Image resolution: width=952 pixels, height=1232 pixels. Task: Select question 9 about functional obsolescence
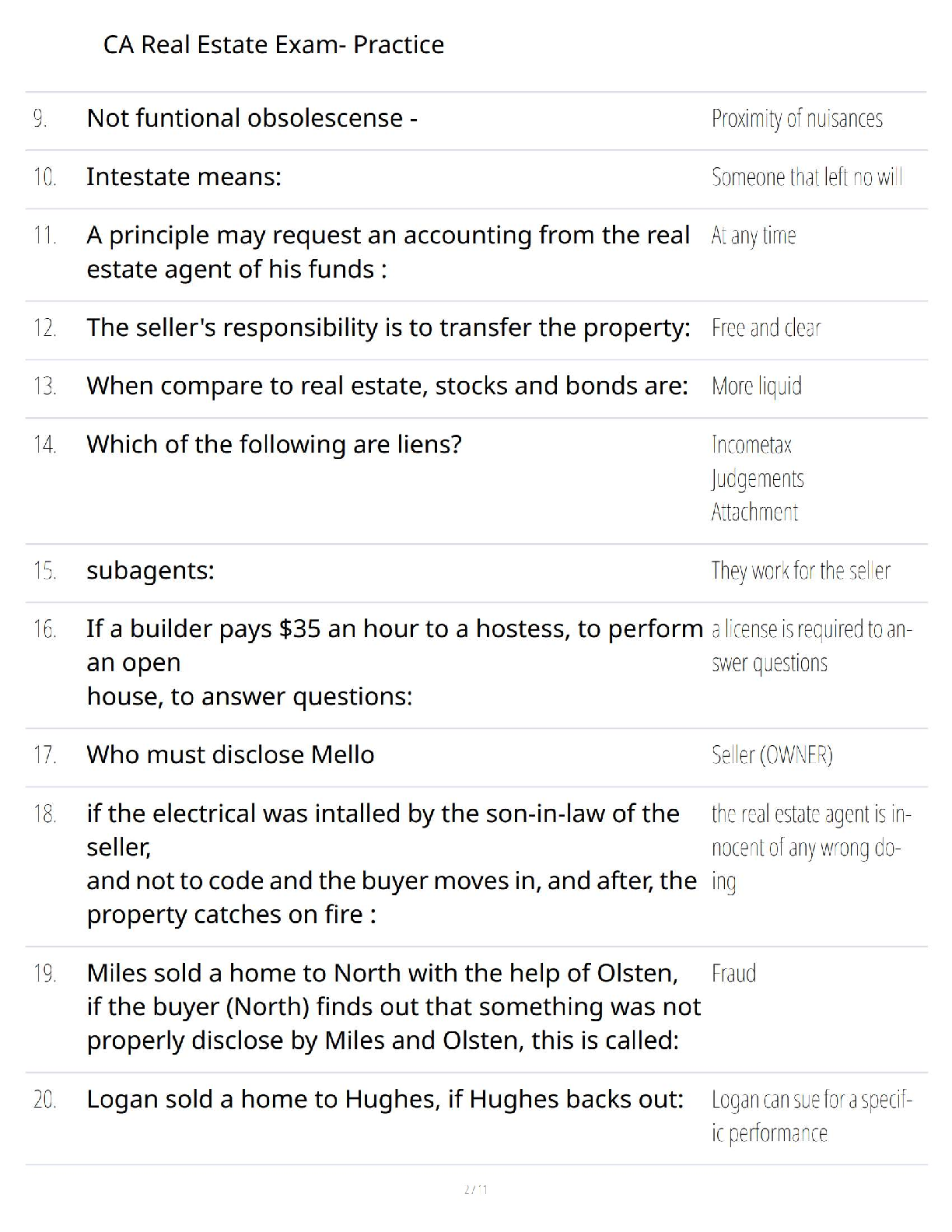(x=252, y=118)
